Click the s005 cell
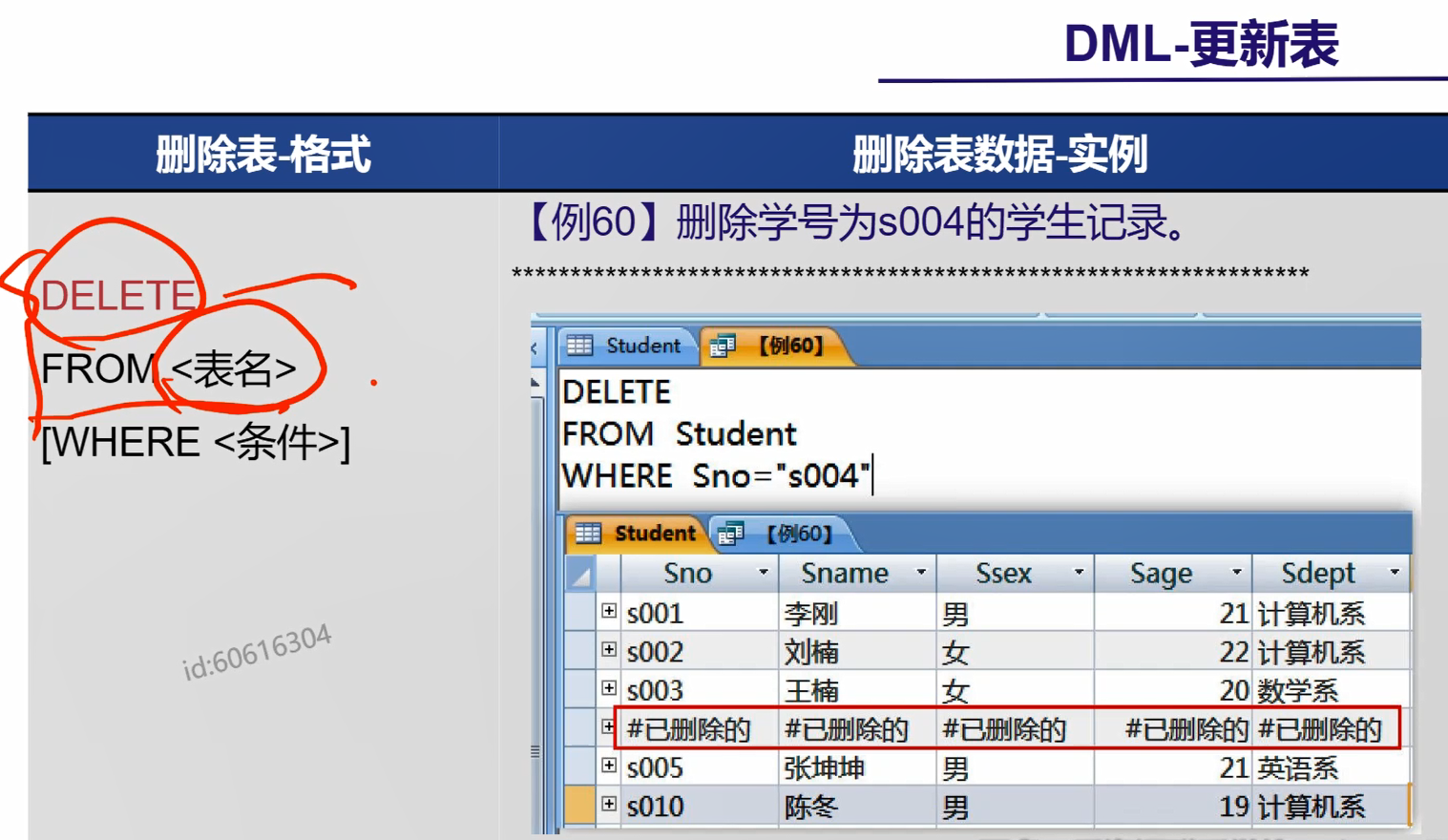 coord(700,767)
